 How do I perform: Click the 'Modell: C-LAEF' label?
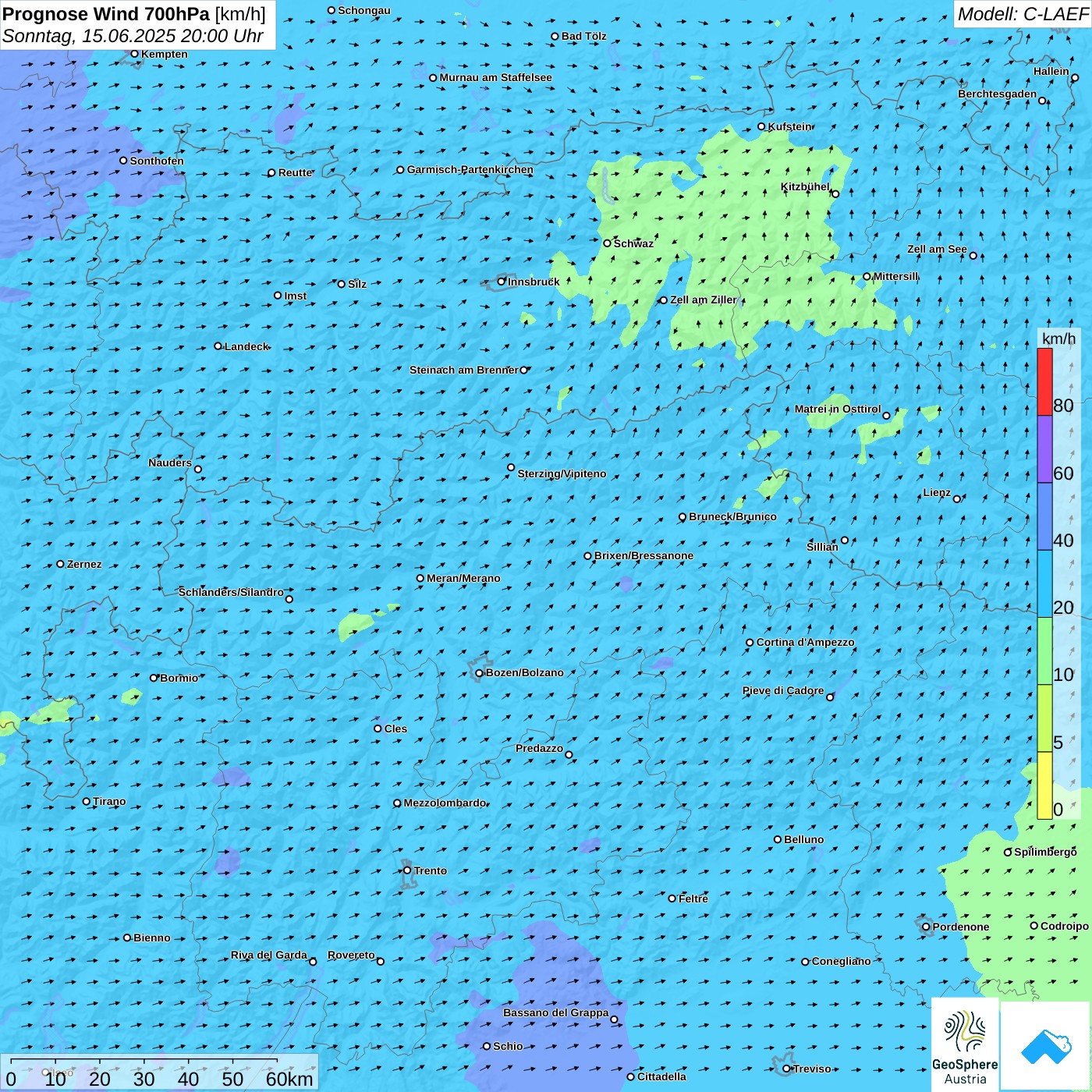[1023, 14]
